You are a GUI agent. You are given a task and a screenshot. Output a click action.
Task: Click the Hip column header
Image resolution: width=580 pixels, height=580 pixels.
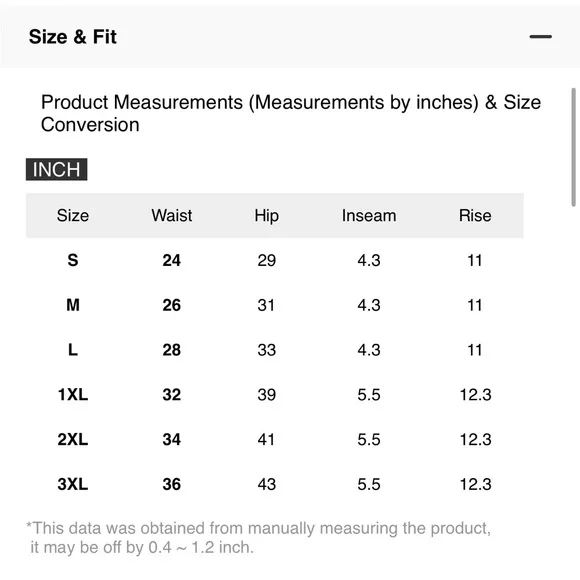[267, 216]
